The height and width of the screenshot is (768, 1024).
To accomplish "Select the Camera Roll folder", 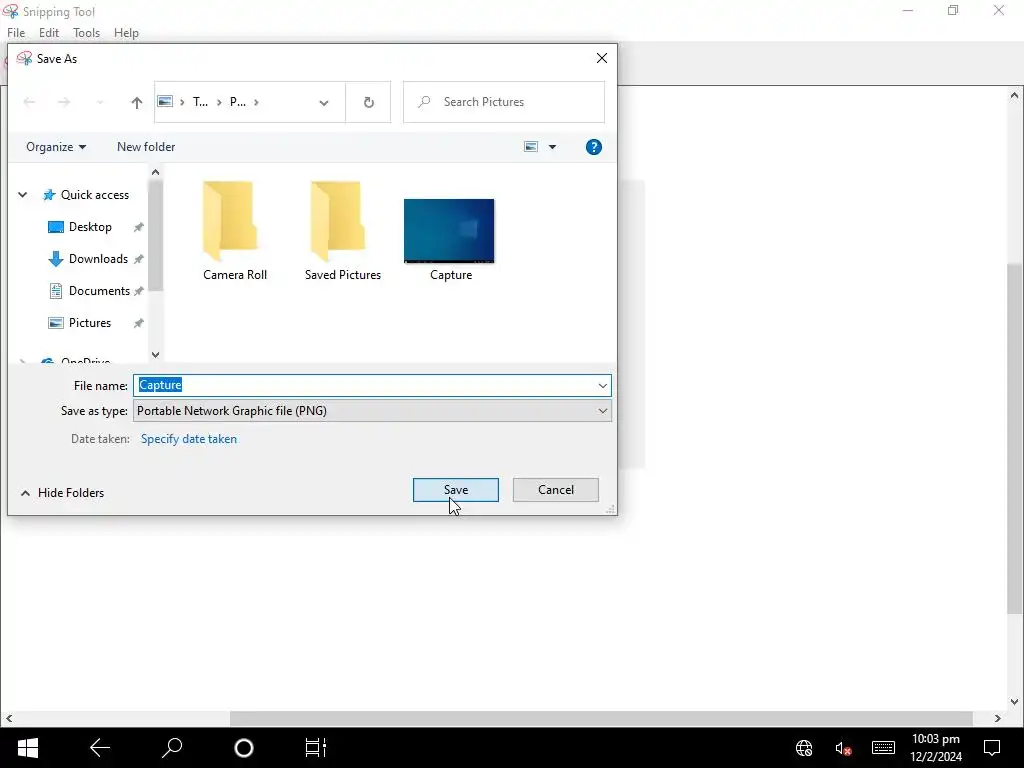I will pyautogui.click(x=234, y=231).
